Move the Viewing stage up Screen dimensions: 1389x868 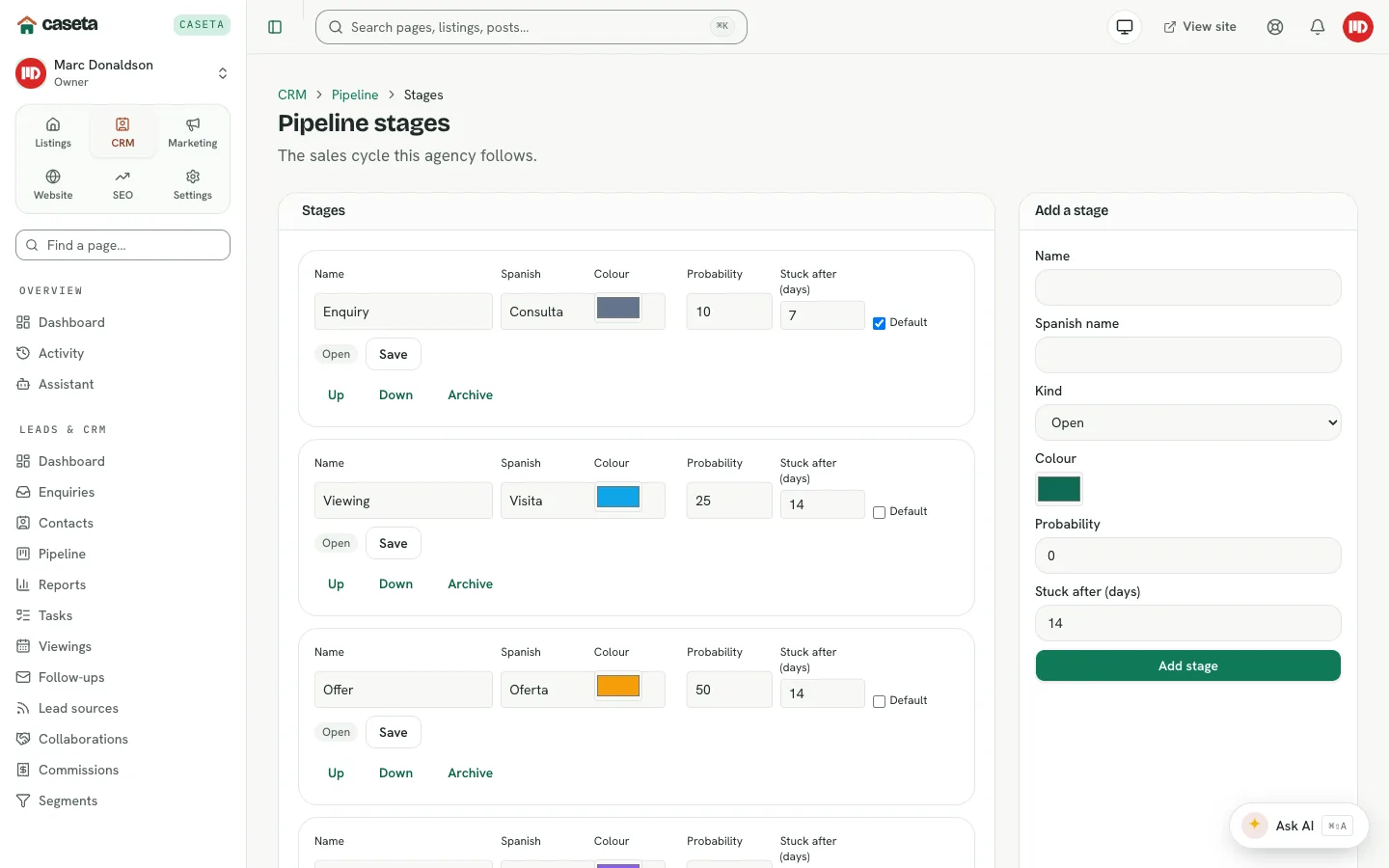(336, 583)
